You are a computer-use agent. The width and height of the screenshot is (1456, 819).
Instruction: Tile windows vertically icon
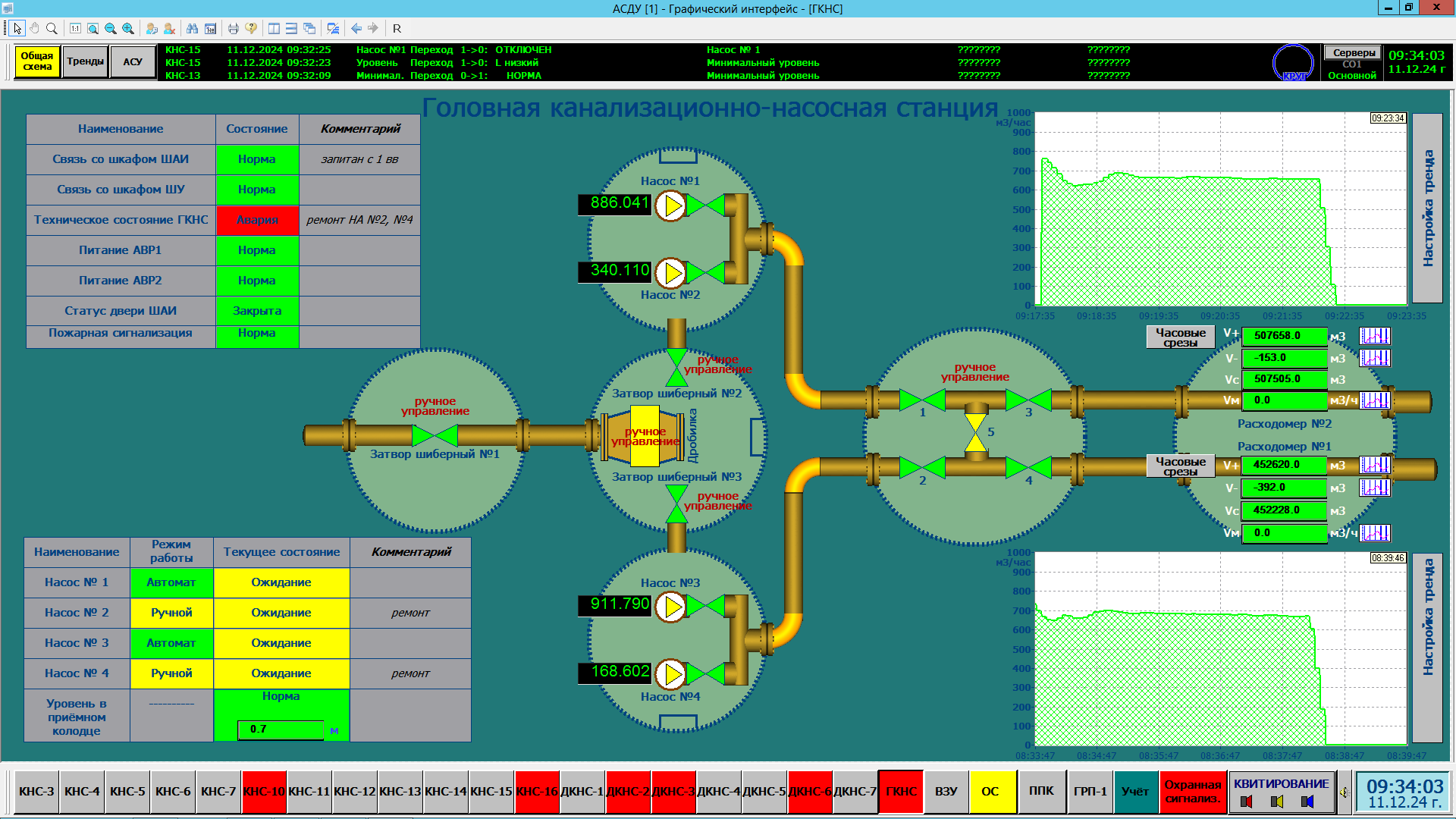tap(274, 28)
